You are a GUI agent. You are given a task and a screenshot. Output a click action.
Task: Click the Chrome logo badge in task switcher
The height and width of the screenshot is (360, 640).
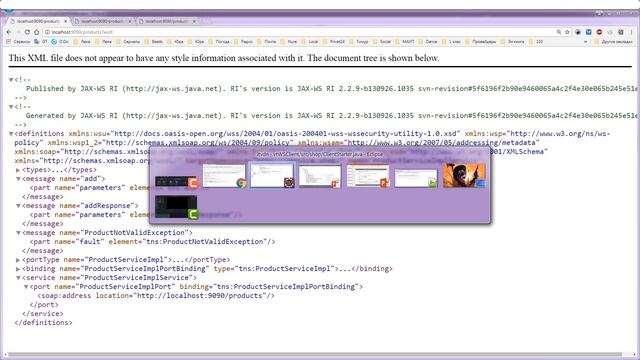pos(241,183)
